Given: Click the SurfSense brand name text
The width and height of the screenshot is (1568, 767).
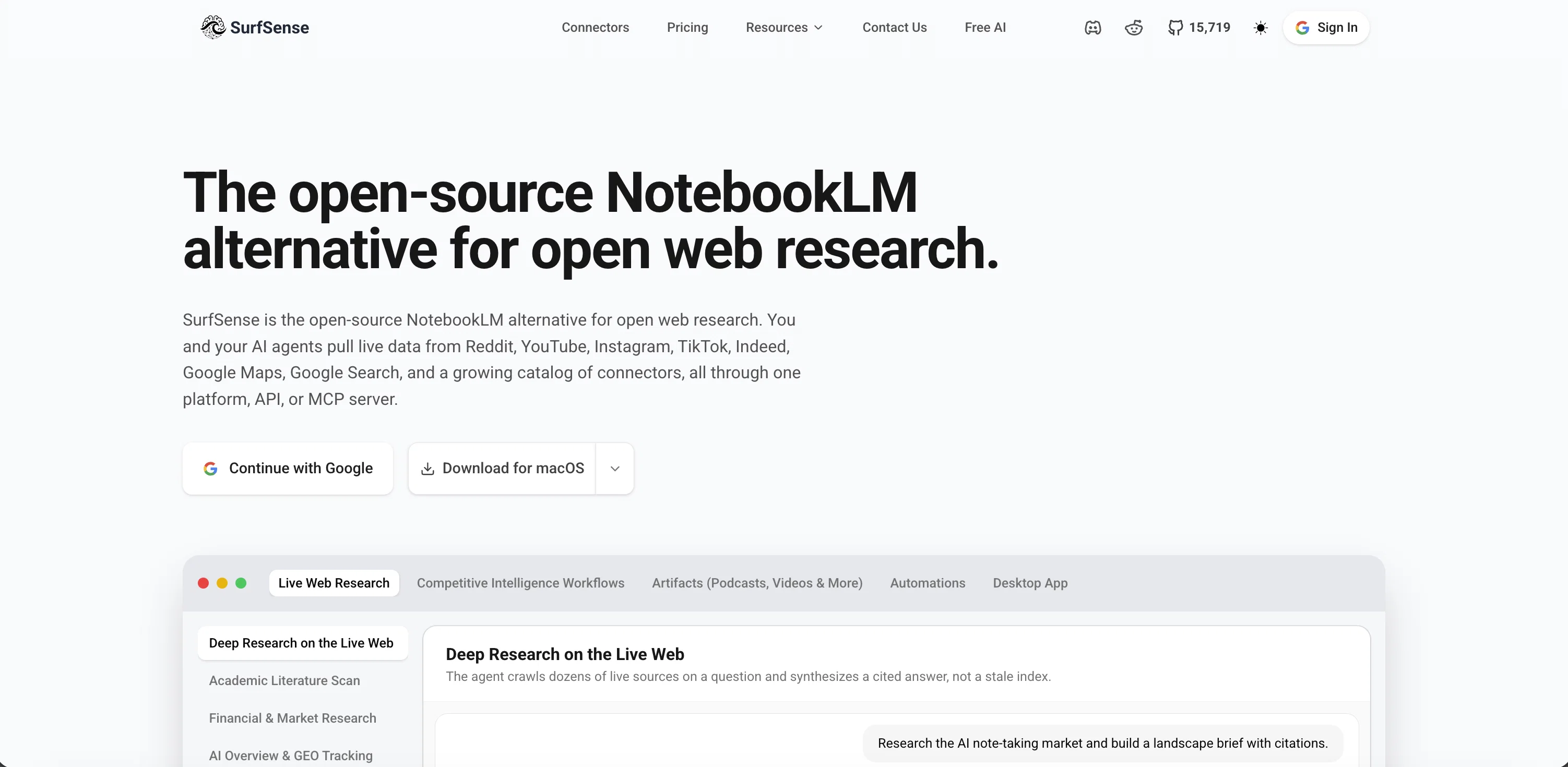Looking at the screenshot, I should tap(270, 27).
